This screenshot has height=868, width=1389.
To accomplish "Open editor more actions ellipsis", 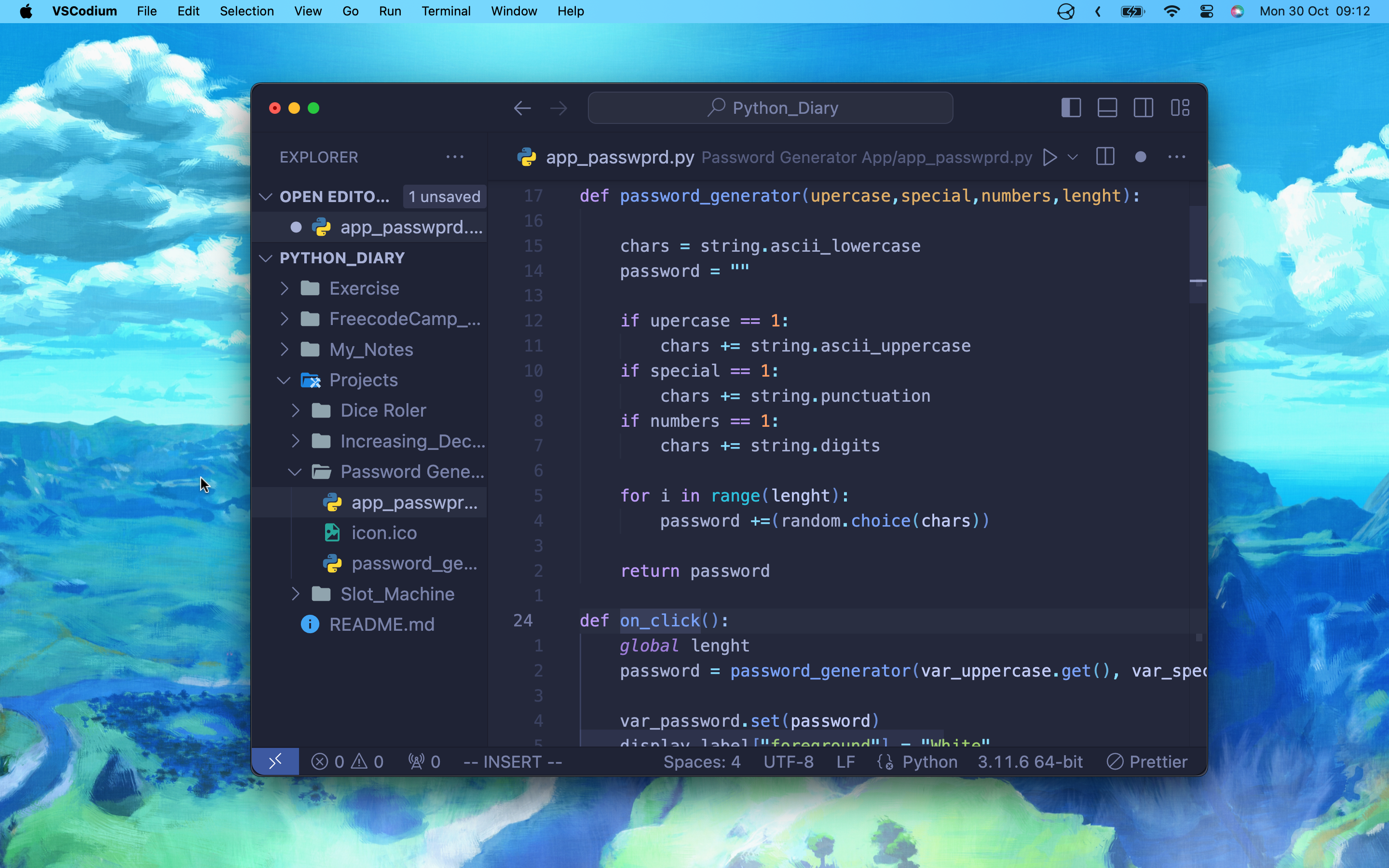I will click(1177, 157).
